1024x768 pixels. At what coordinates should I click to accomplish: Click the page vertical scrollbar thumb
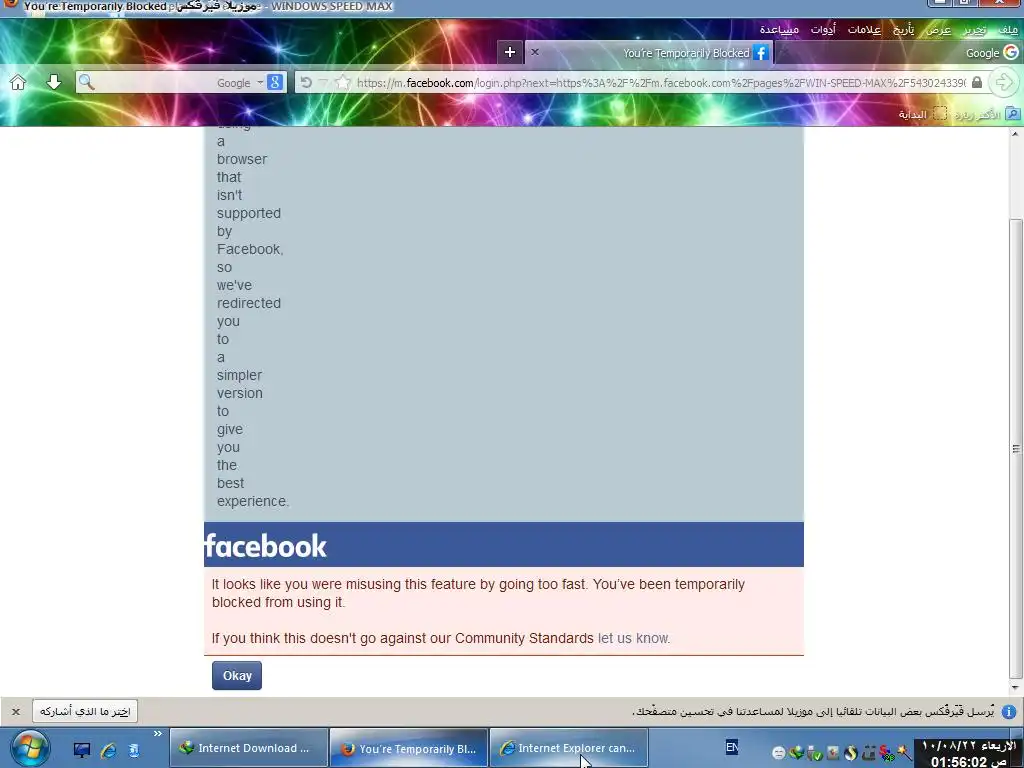point(1016,449)
